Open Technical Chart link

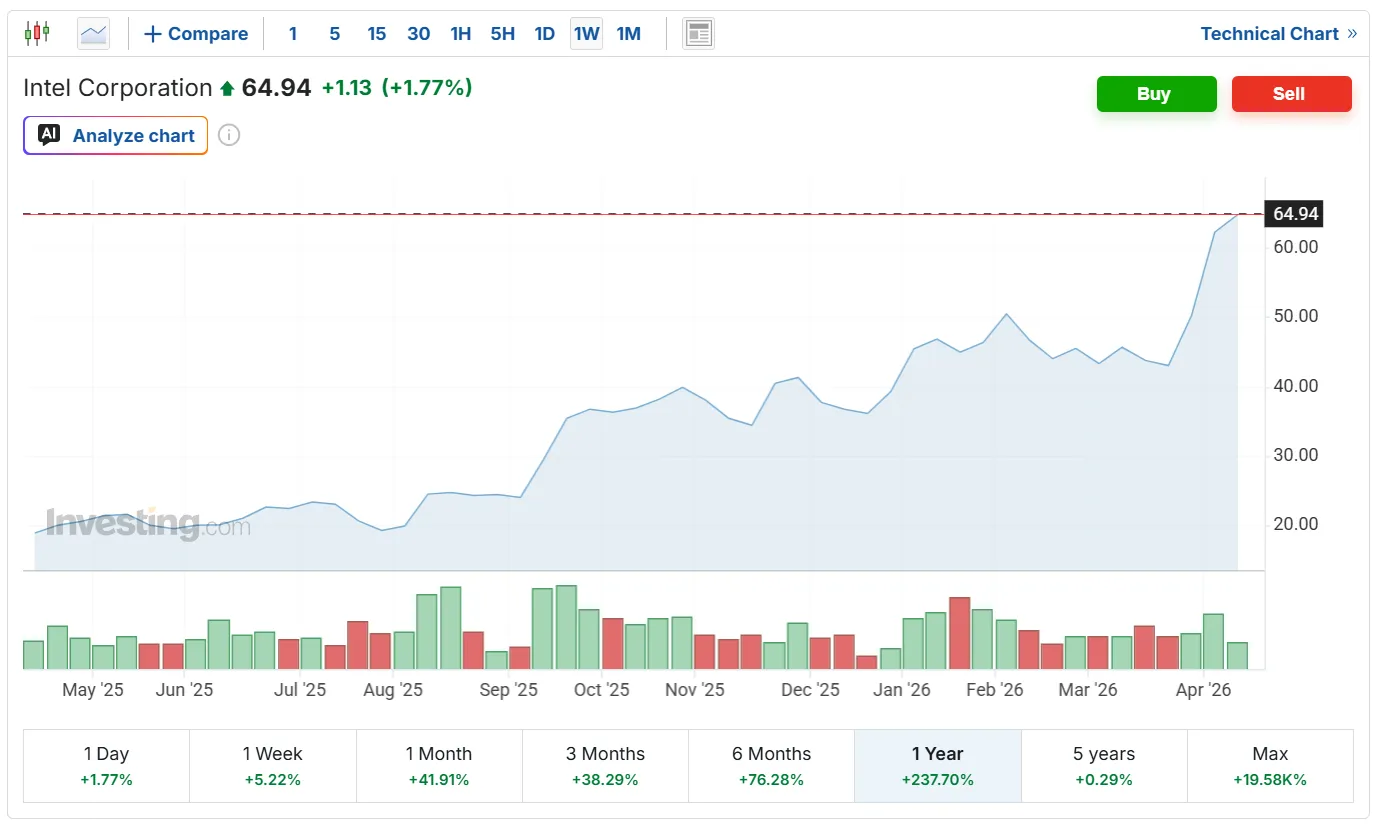pyautogui.click(x=1278, y=34)
